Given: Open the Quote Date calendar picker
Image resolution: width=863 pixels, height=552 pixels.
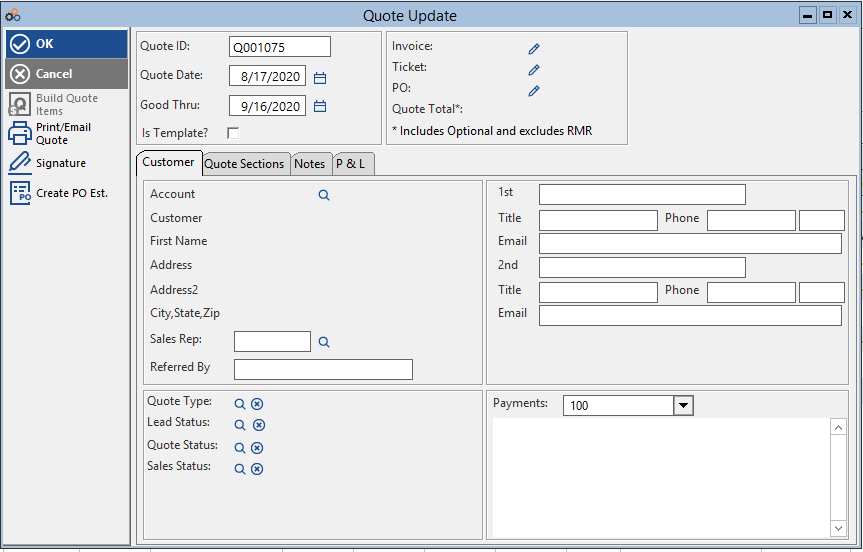Looking at the screenshot, I should [x=320, y=78].
